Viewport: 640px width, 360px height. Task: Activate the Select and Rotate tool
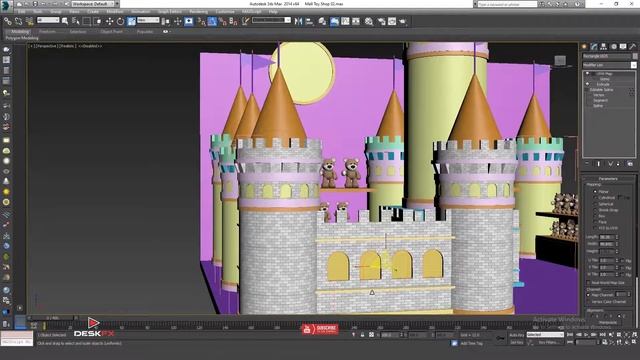pos(120,21)
